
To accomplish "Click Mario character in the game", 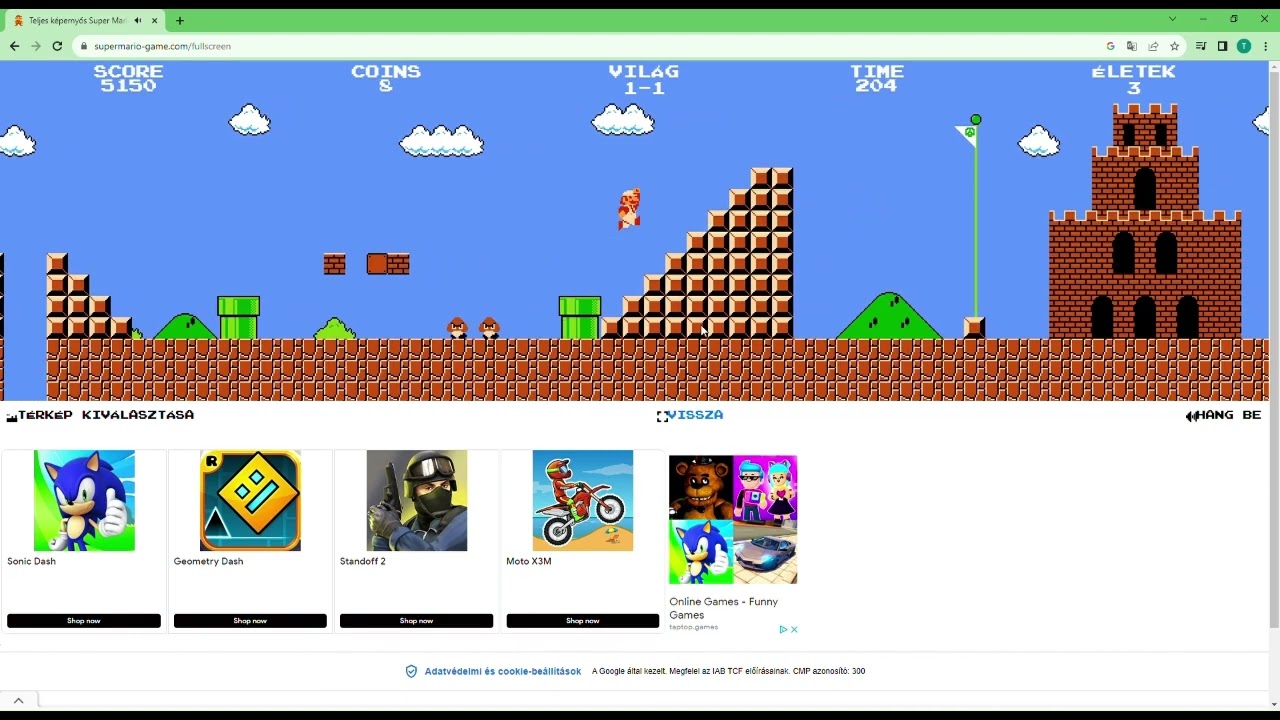I will [x=629, y=208].
